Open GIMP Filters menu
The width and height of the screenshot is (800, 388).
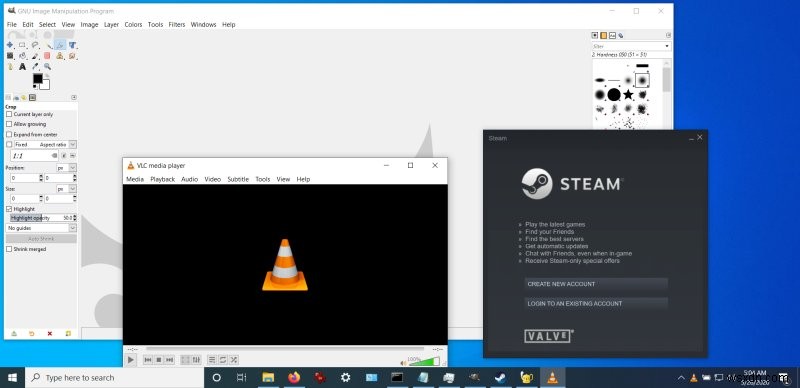(x=177, y=25)
